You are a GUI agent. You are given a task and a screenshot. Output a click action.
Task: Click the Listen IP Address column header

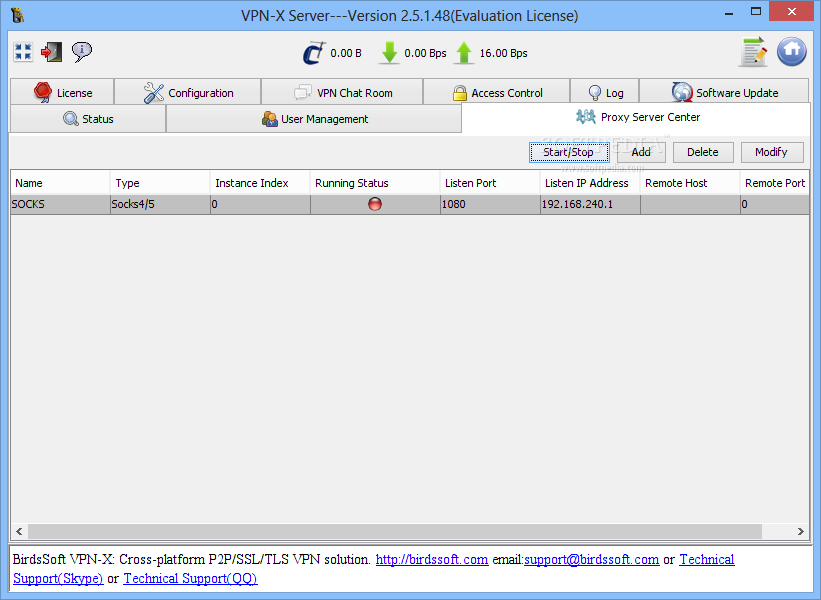[590, 183]
